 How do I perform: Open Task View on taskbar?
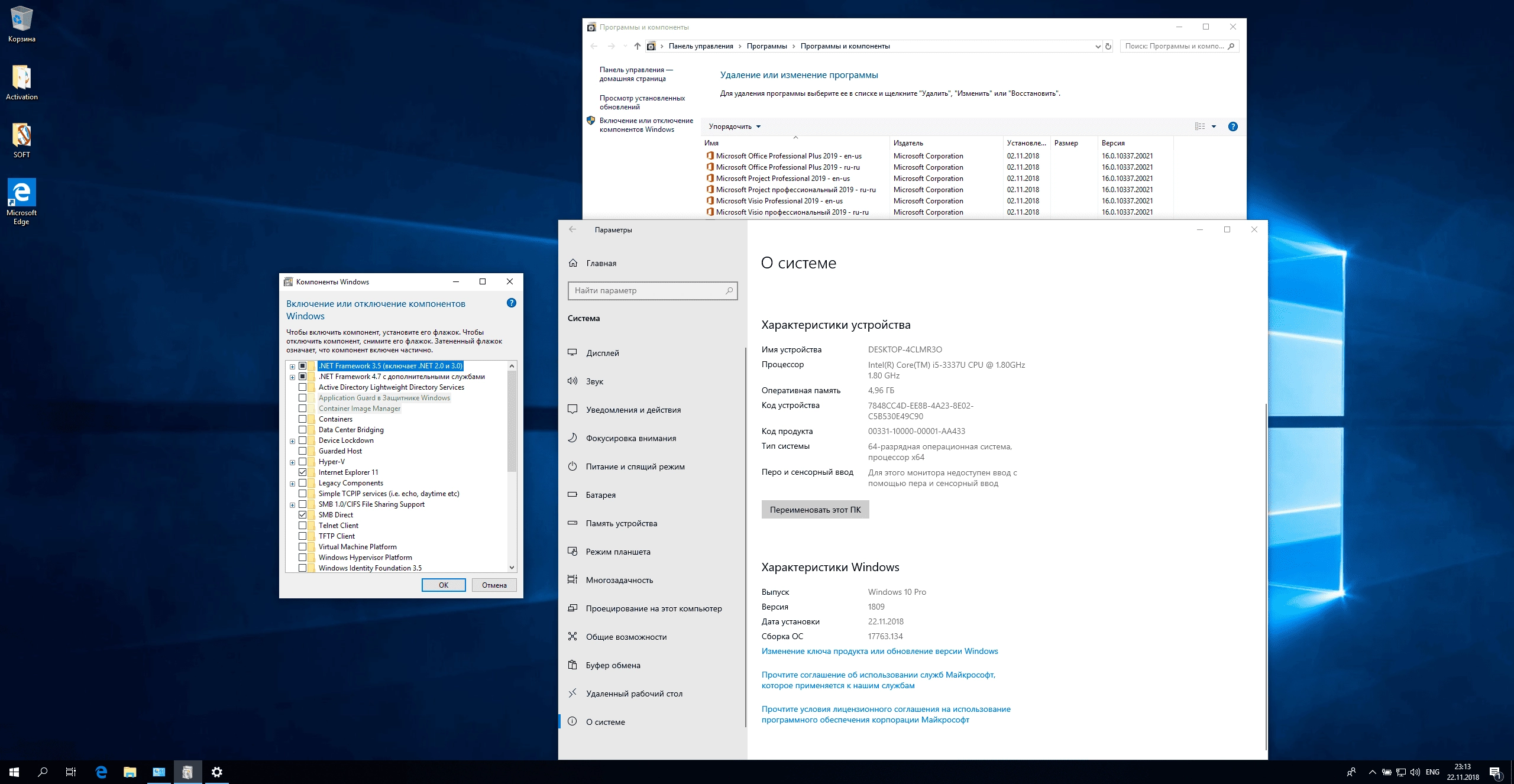[71, 772]
